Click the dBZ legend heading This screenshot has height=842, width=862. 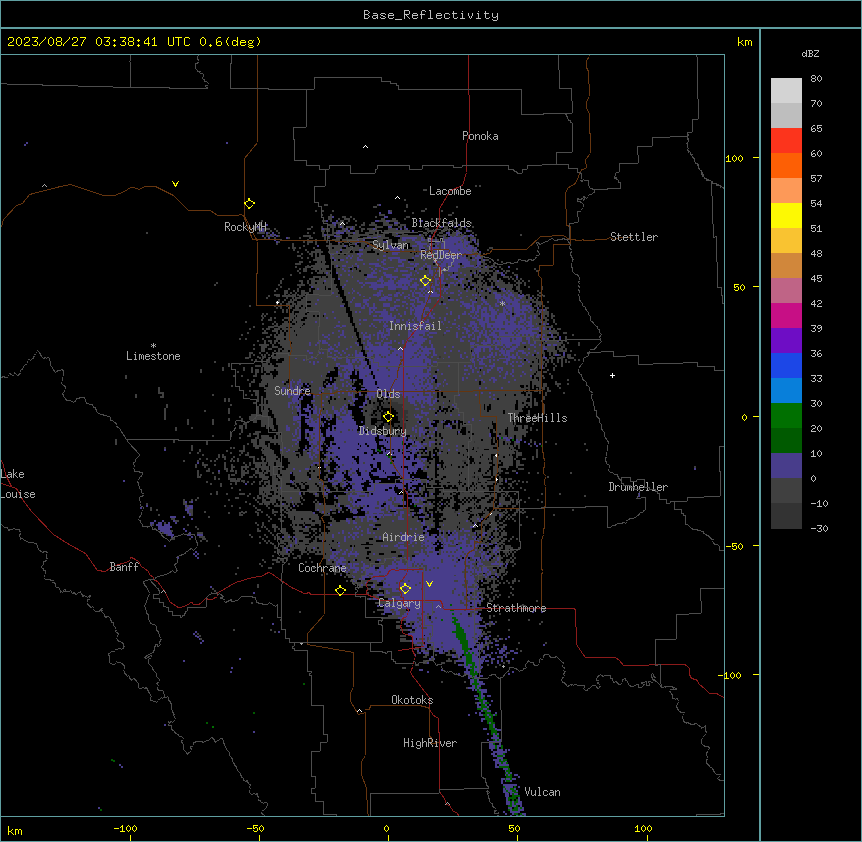pyautogui.click(x=810, y=54)
